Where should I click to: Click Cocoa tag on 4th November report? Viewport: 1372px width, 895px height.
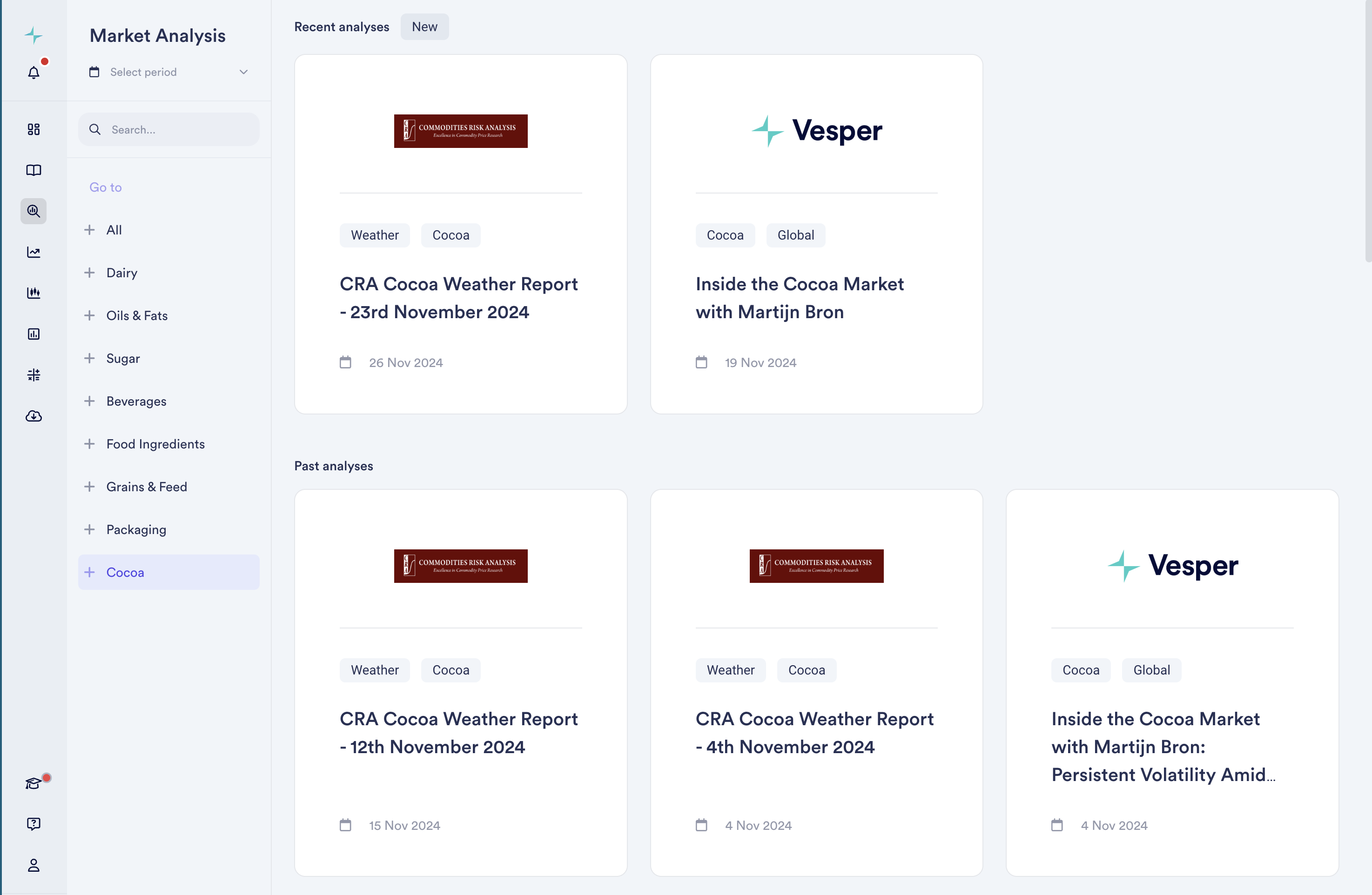click(807, 670)
